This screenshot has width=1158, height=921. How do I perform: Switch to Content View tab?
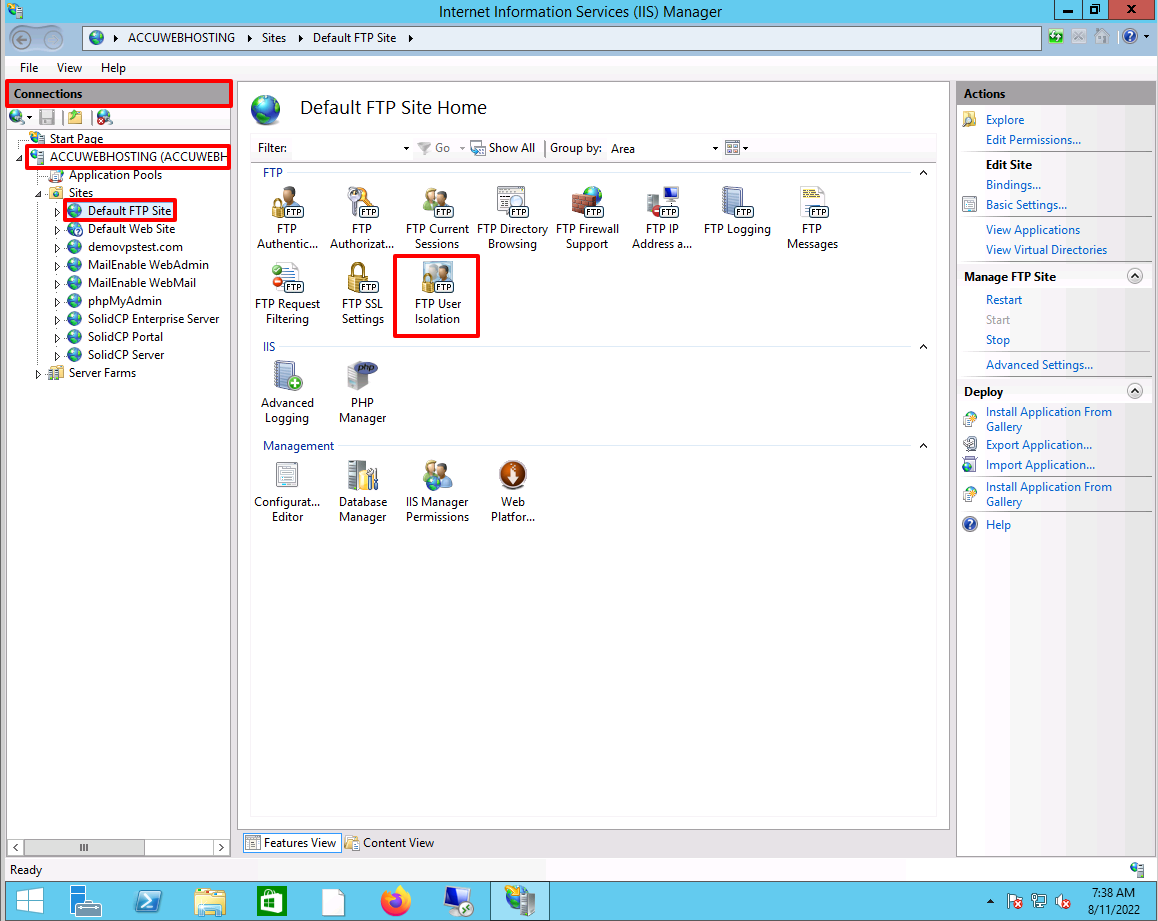click(x=390, y=843)
